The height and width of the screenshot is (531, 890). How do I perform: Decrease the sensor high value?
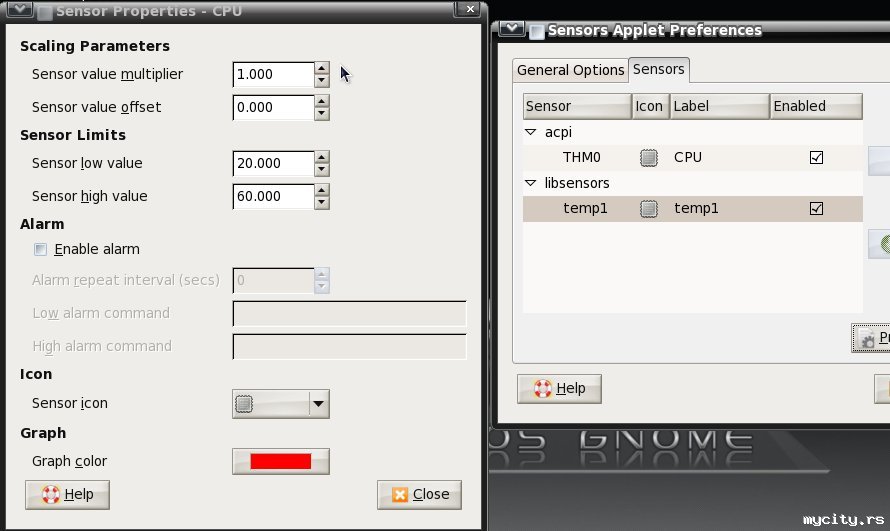click(x=322, y=203)
